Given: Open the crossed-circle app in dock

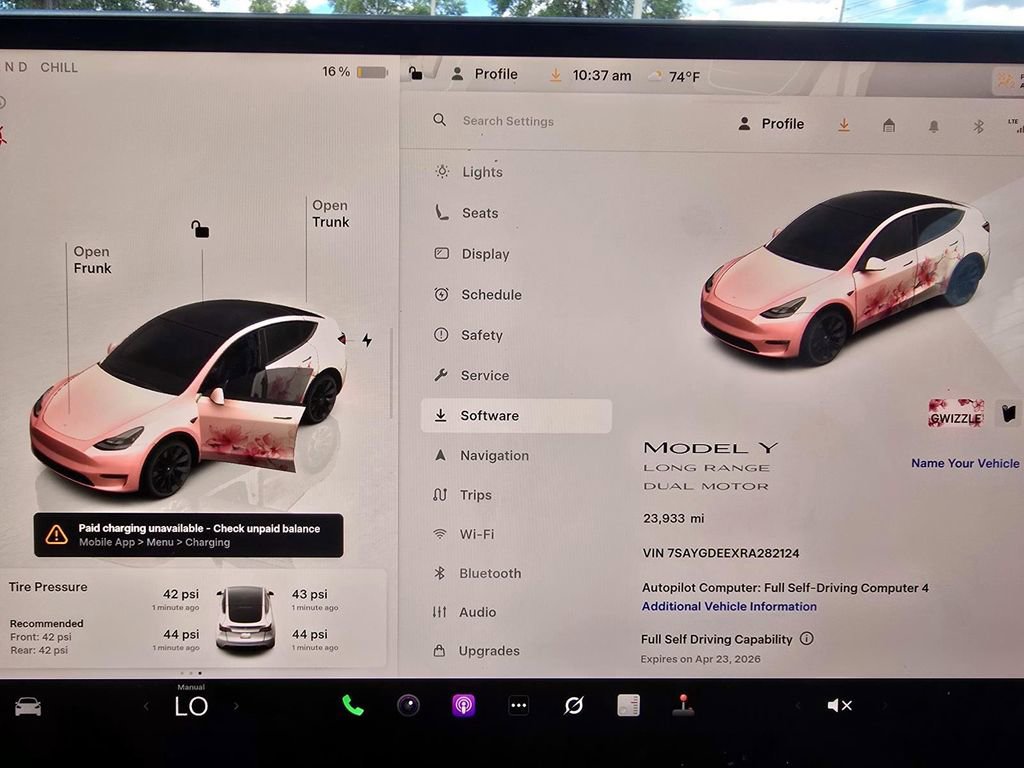Looking at the screenshot, I should 573,705.
